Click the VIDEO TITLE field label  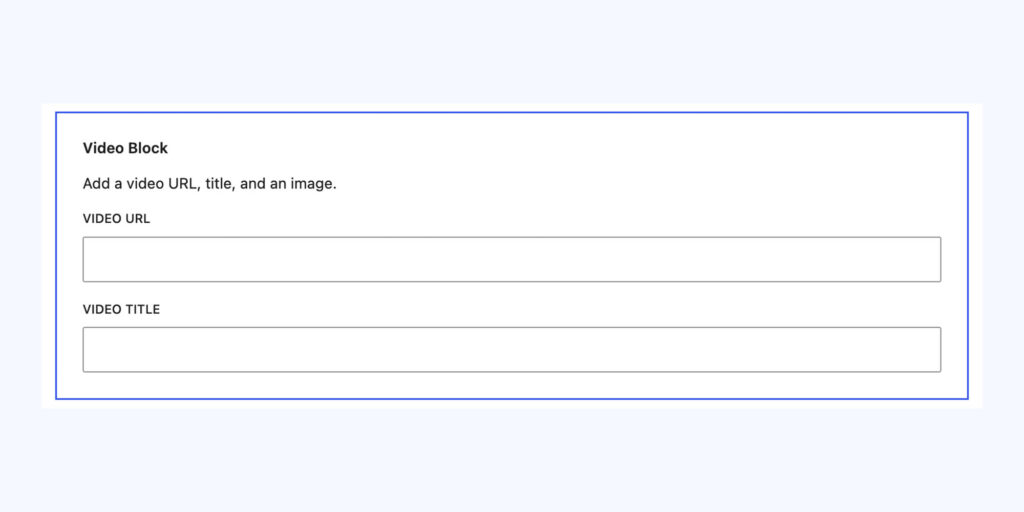click(121, 310)
